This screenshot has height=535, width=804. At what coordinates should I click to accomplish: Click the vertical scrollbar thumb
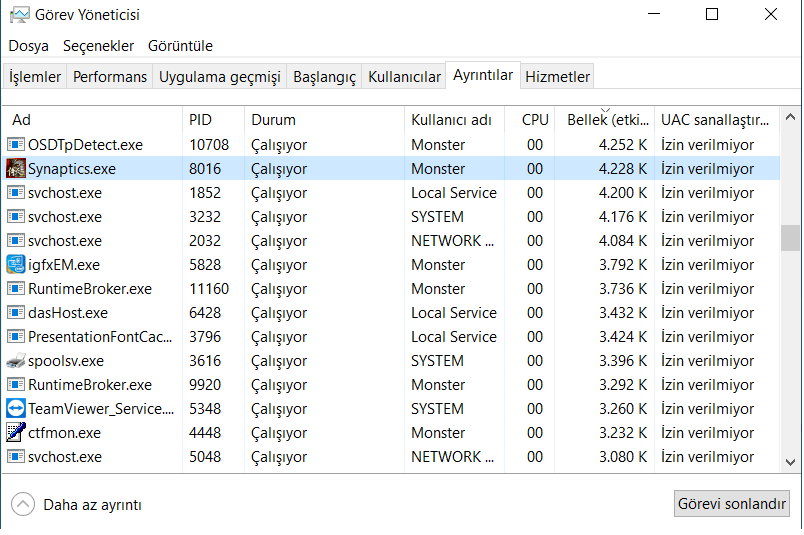point(790,238)
